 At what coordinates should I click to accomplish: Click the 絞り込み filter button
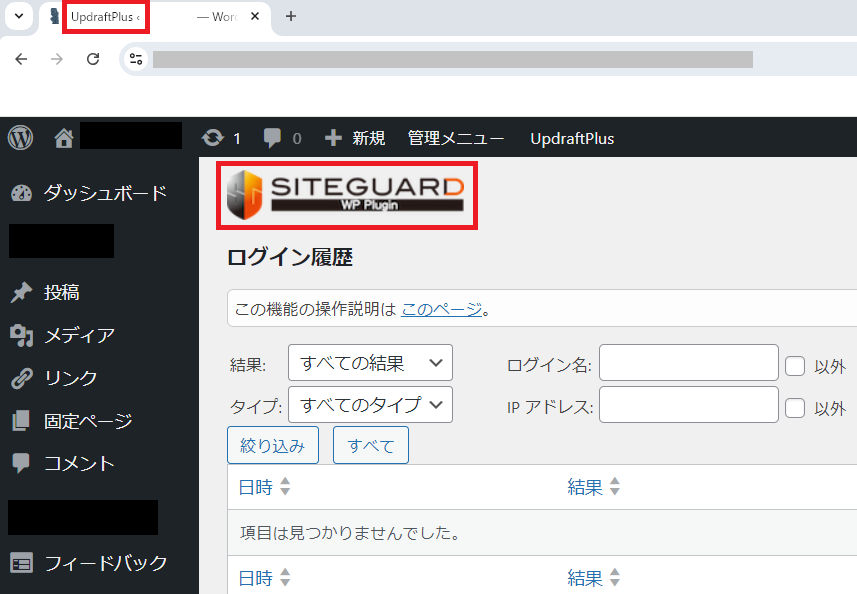273,446
